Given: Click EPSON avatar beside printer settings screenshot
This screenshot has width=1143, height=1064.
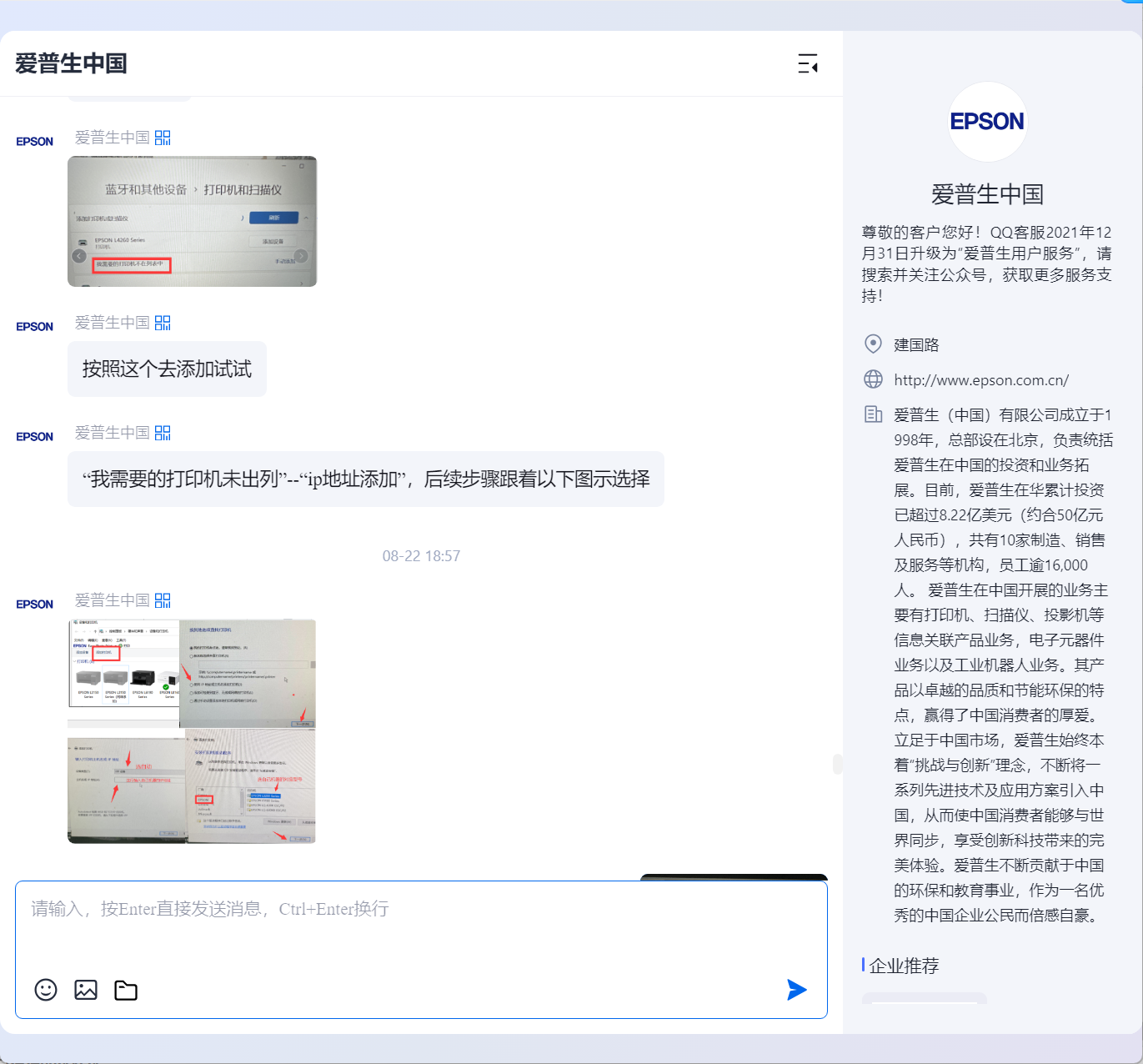Looking at the screenshot, I should click(34, 142).
